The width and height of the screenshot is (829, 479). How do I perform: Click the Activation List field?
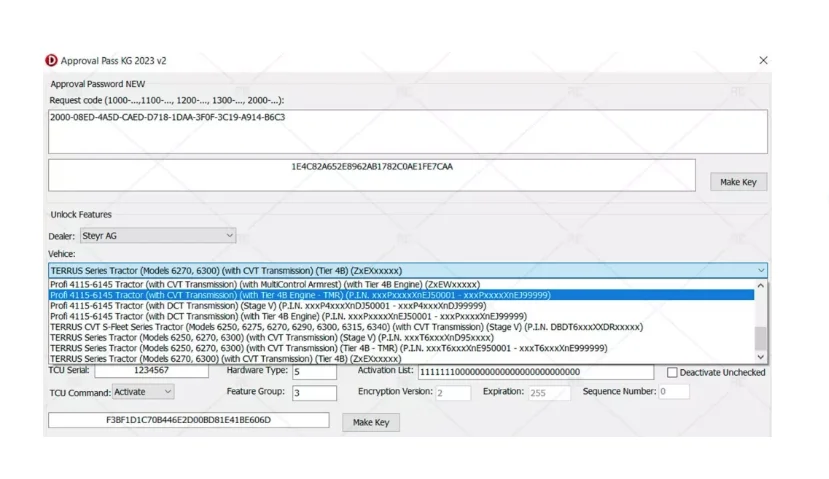(x=536, y=372)
